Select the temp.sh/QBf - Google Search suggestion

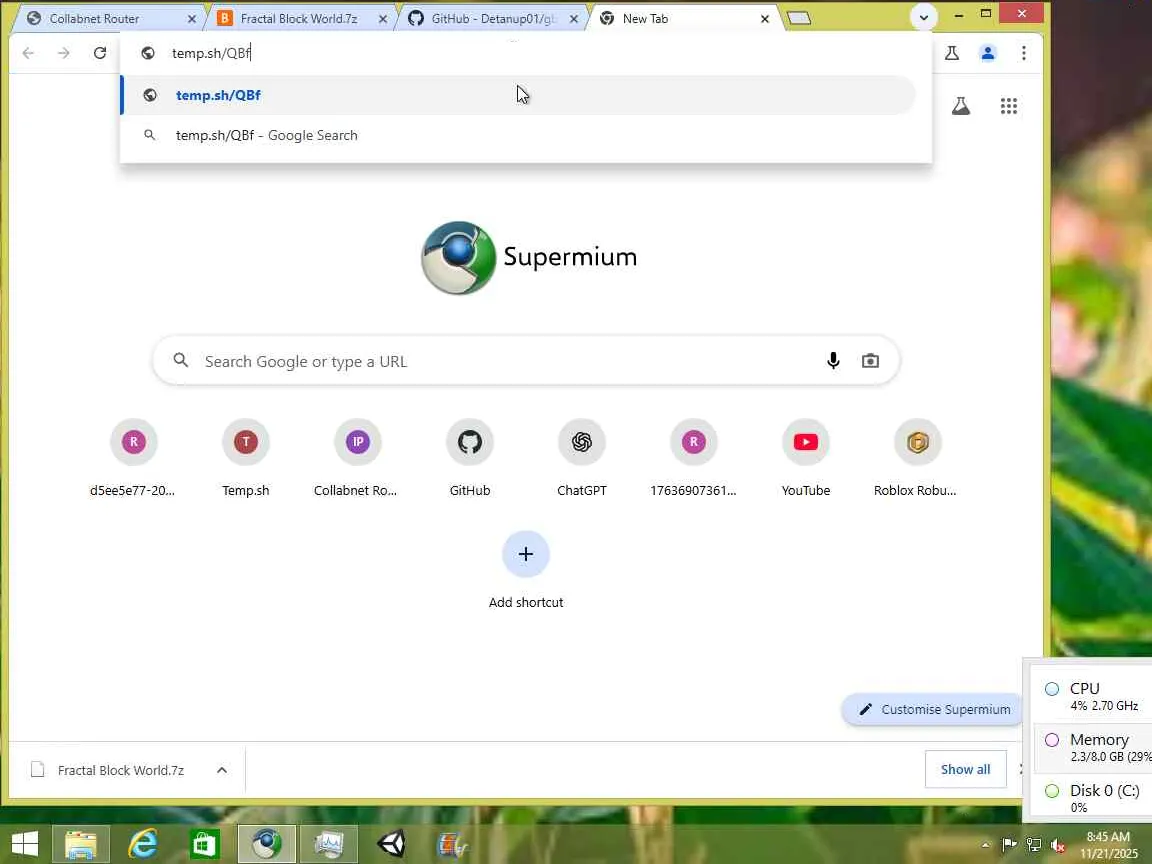coord(519,135)
